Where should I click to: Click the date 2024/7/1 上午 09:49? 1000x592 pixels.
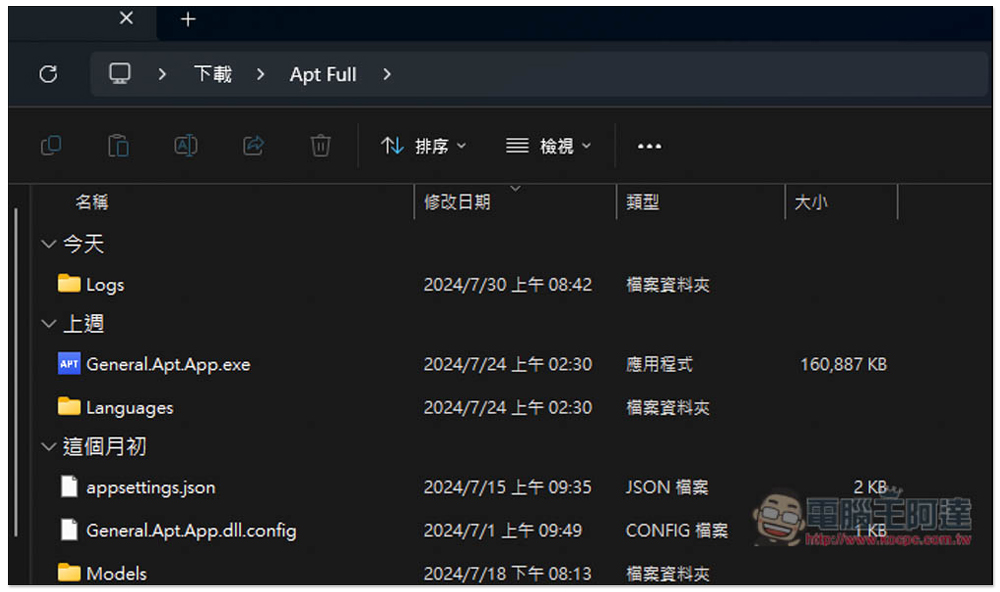click(x=503, y=531)
